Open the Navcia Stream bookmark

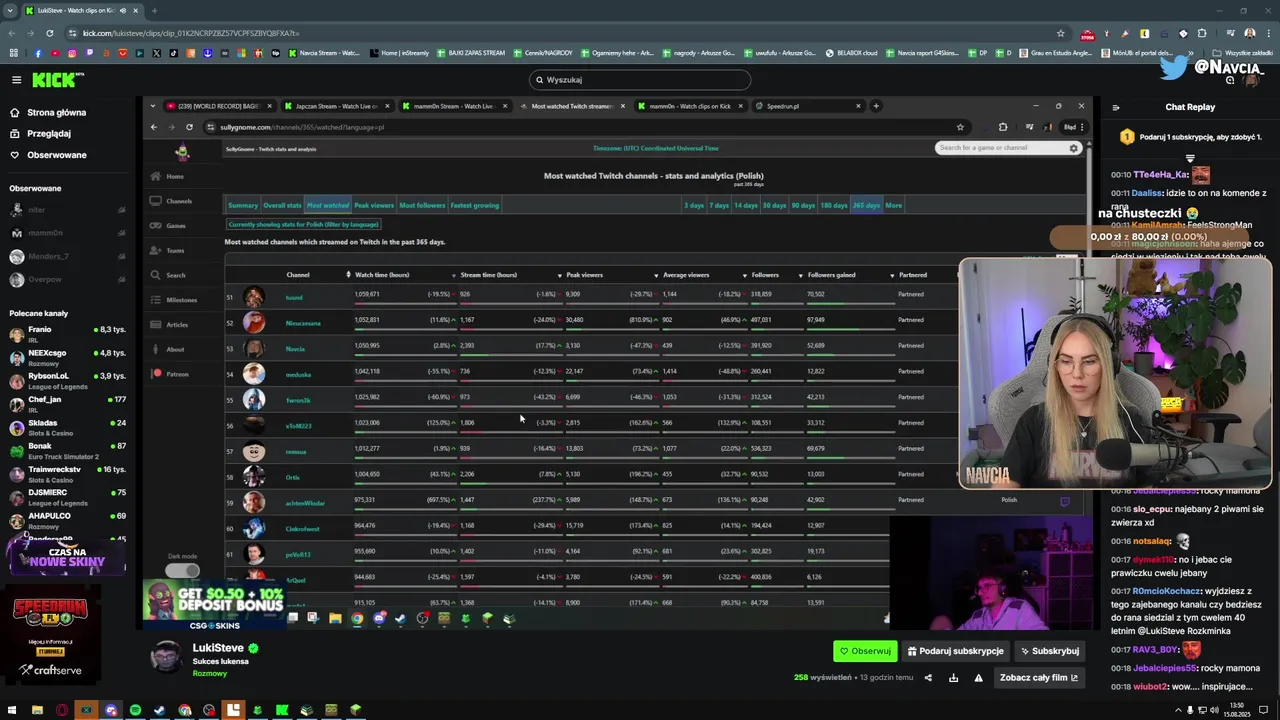[x=323, y=53]
